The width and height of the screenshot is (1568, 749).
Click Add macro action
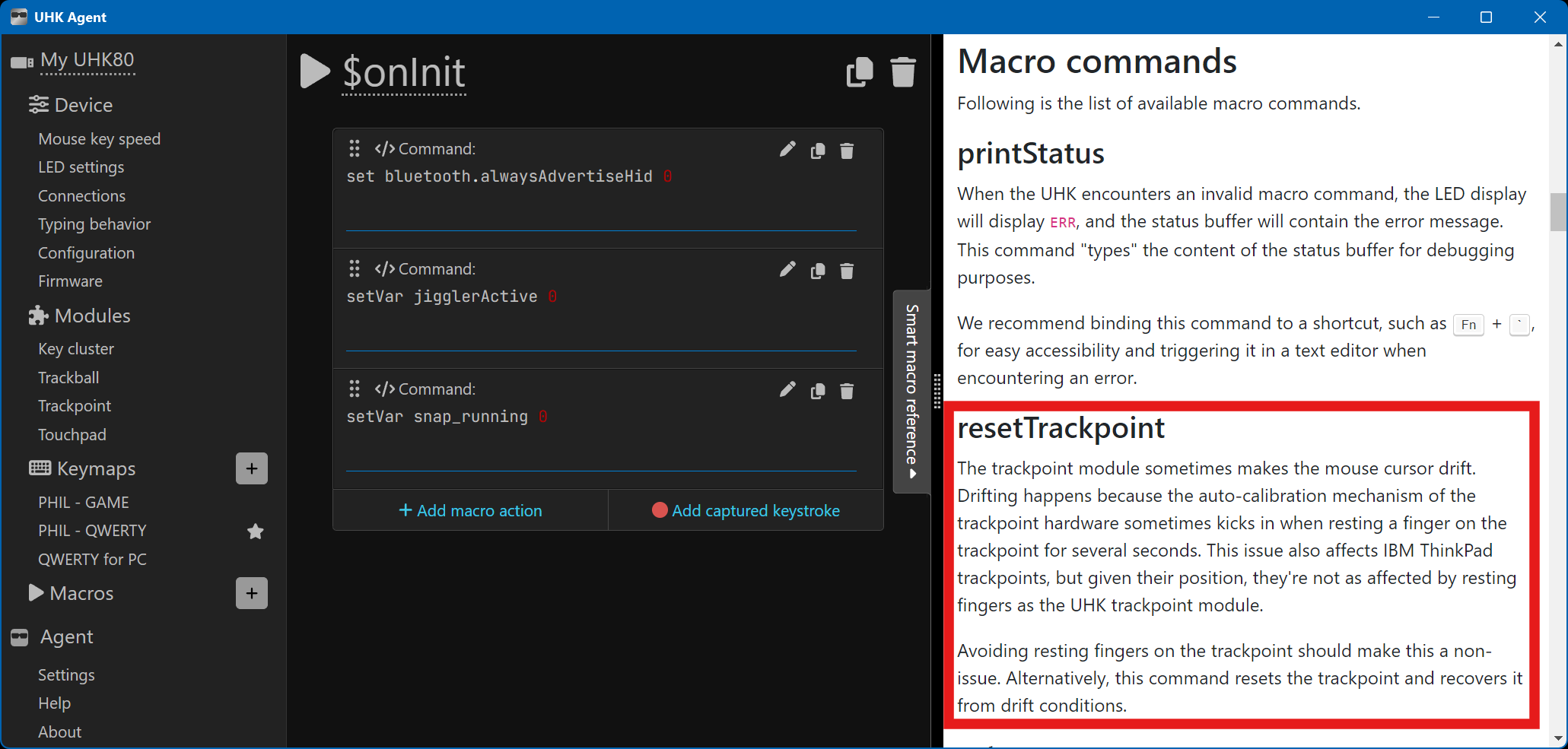click(470, 511)
